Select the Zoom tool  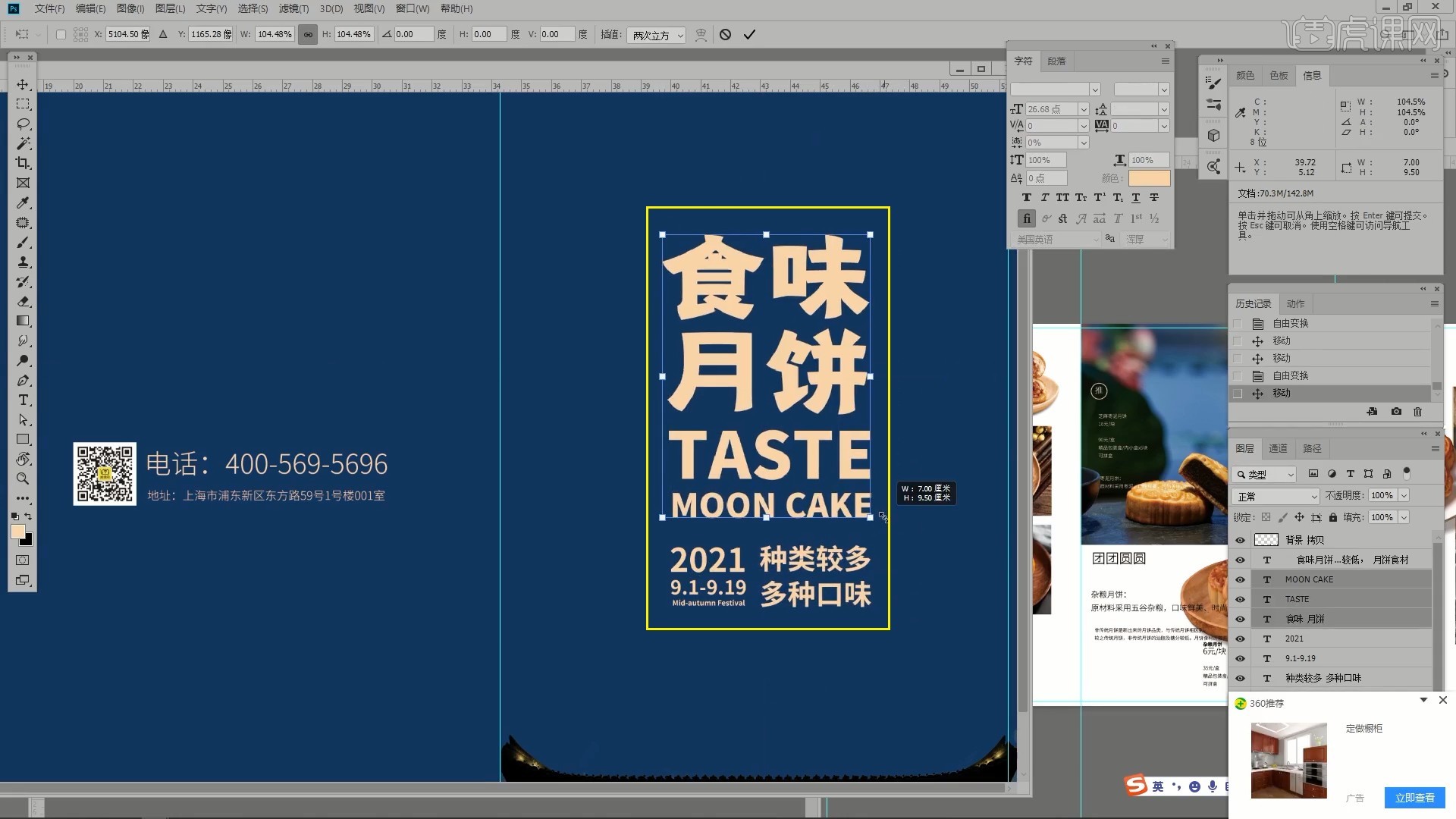tap(23, 479)
